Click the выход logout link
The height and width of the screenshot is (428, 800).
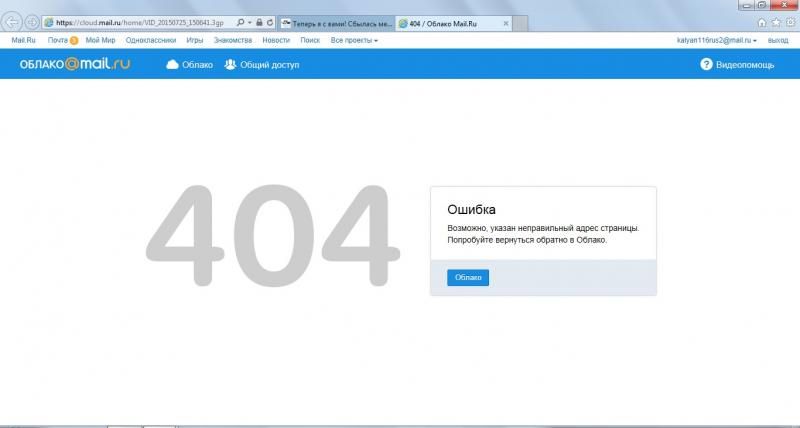point(777,40)
